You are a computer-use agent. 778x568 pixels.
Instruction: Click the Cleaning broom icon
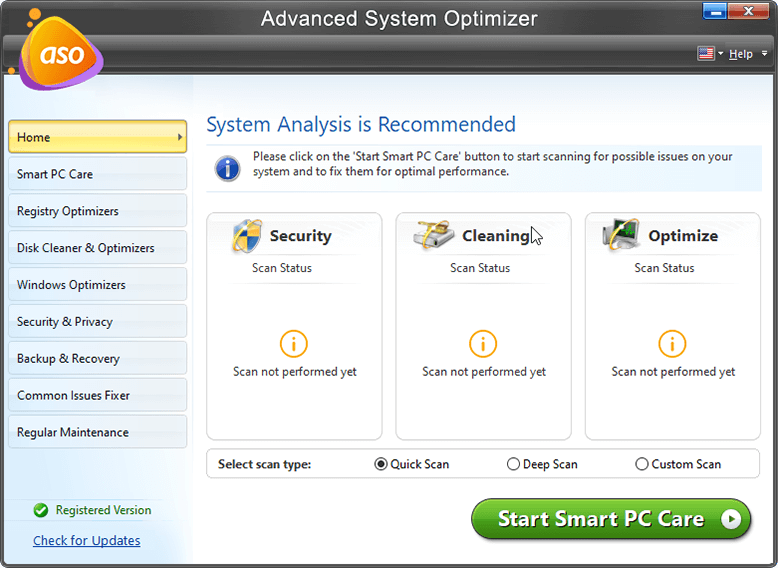tap(434, 237)
